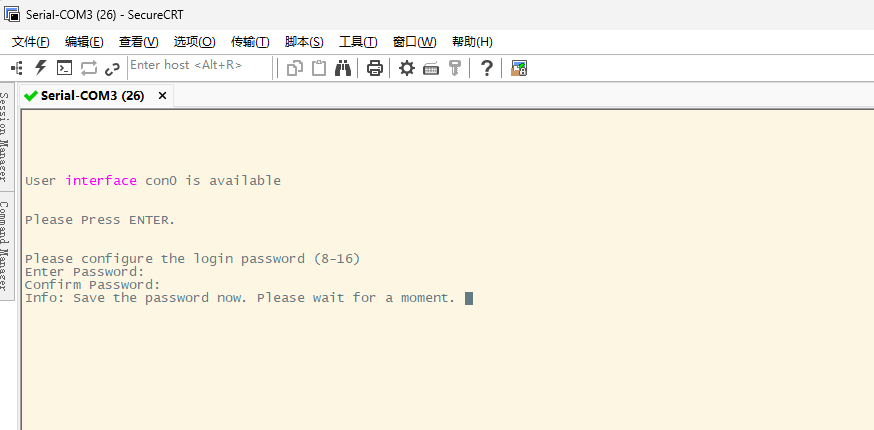Screen dimensions: 874x430
Task: Click the Disconnect chain-link icon
Action: (x=113, y=69)
